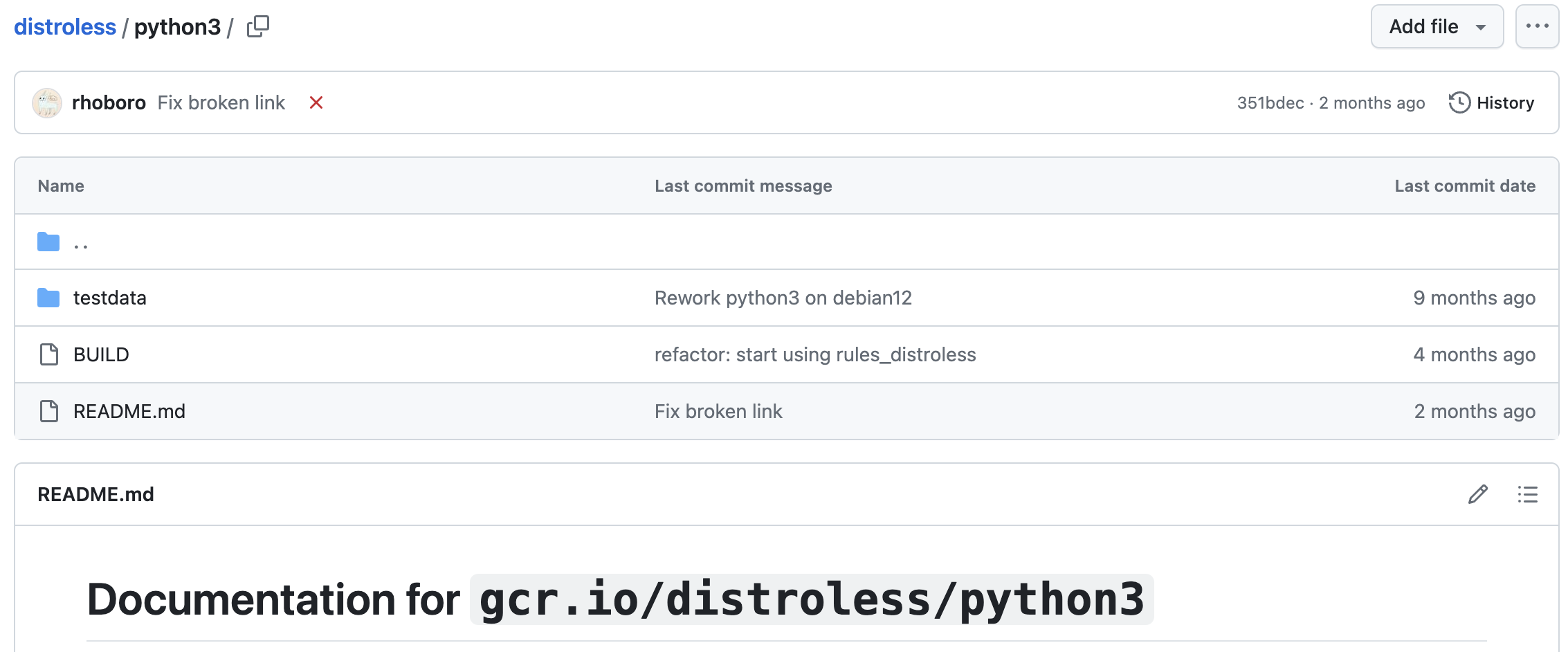The image size is (1568, 652).
Task: Click 2 months ago in README.md row
Action: pos(1475,411)
